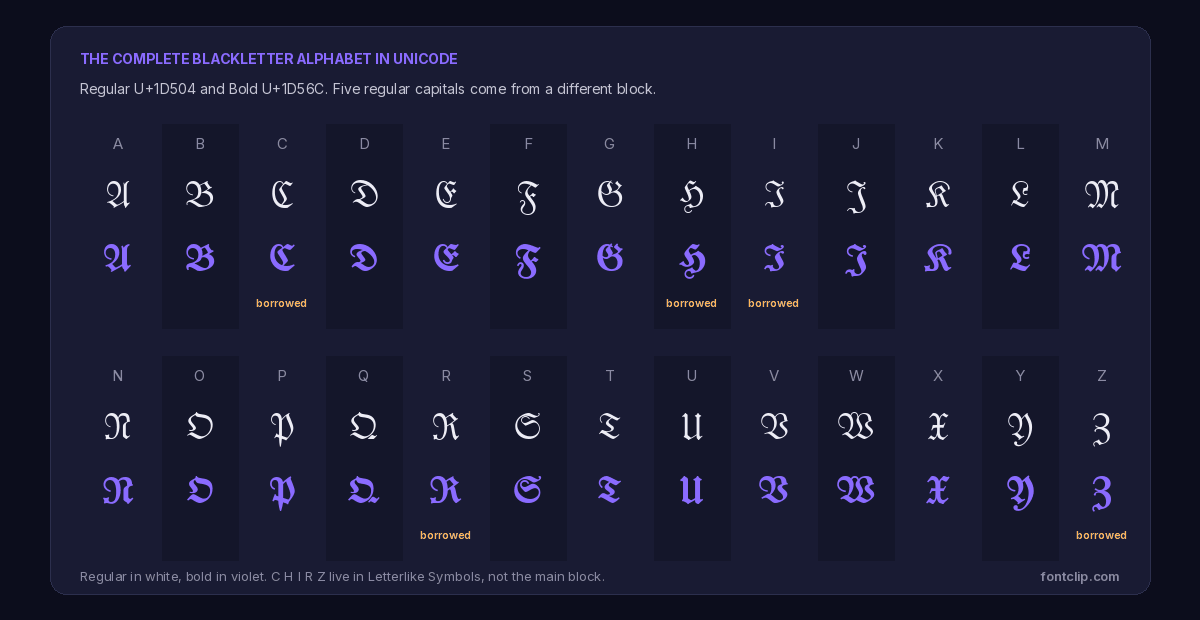This screenshot has height=620, width=1200.
Task: Select the white regular blackletter B glyph
Action: tap(200, 194)
